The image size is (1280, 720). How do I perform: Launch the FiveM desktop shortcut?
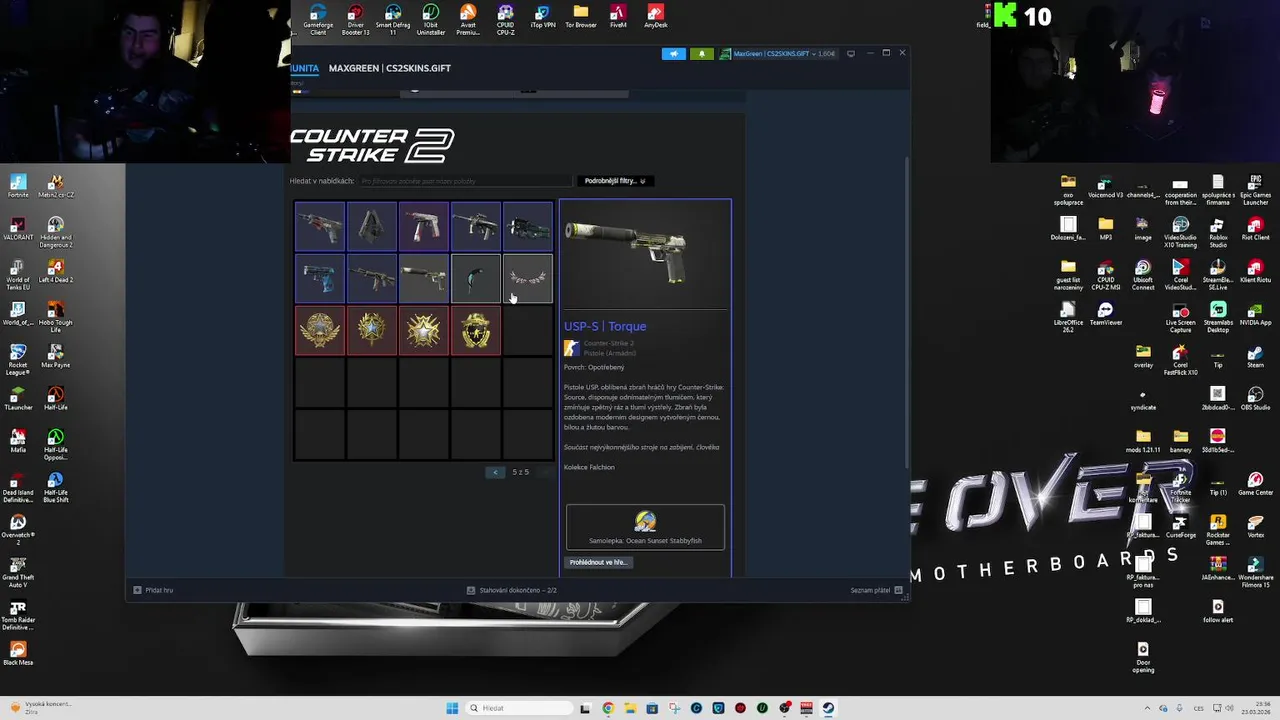click(x=618, y=17)
